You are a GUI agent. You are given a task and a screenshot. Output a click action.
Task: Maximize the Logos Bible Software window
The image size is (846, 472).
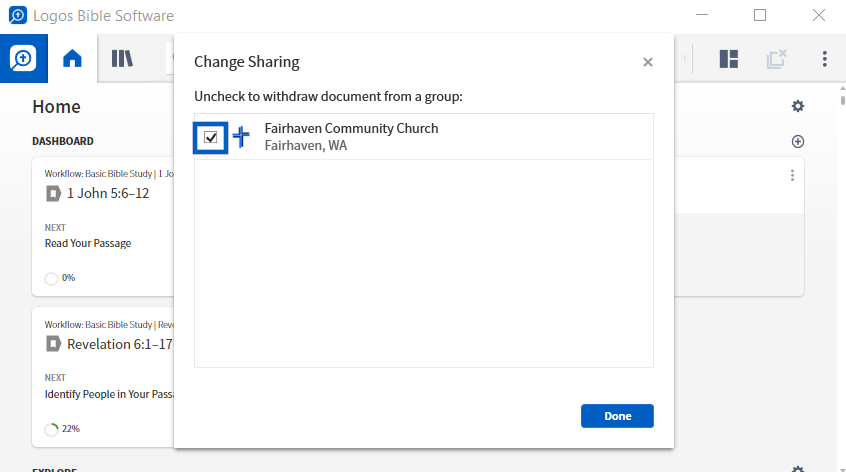(760, 15)
